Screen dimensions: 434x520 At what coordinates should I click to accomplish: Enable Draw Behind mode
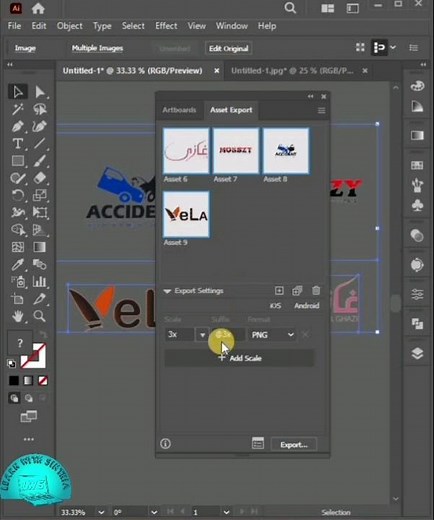click(x=29, y=398)
